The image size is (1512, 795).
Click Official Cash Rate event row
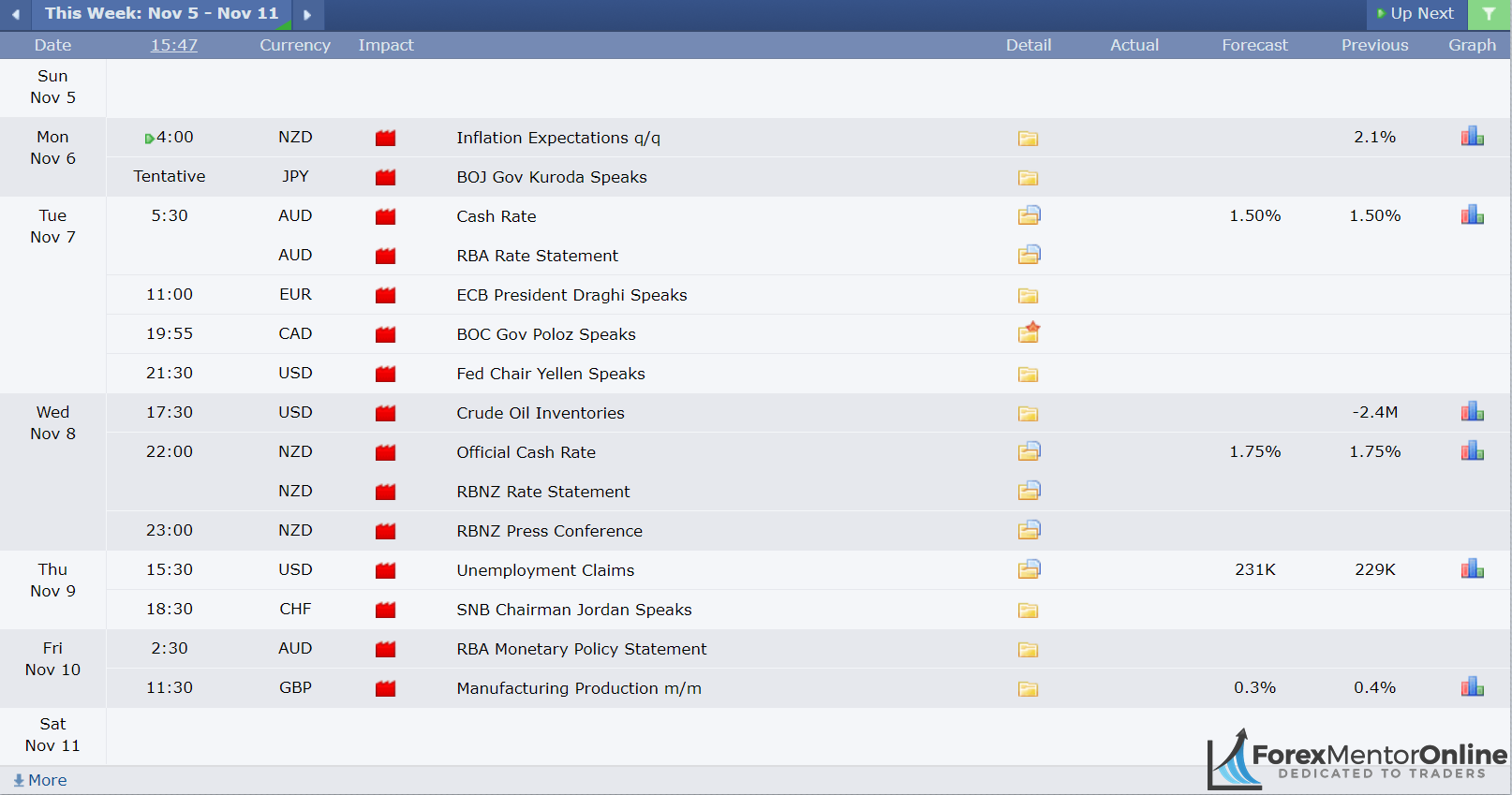(526, 452)
